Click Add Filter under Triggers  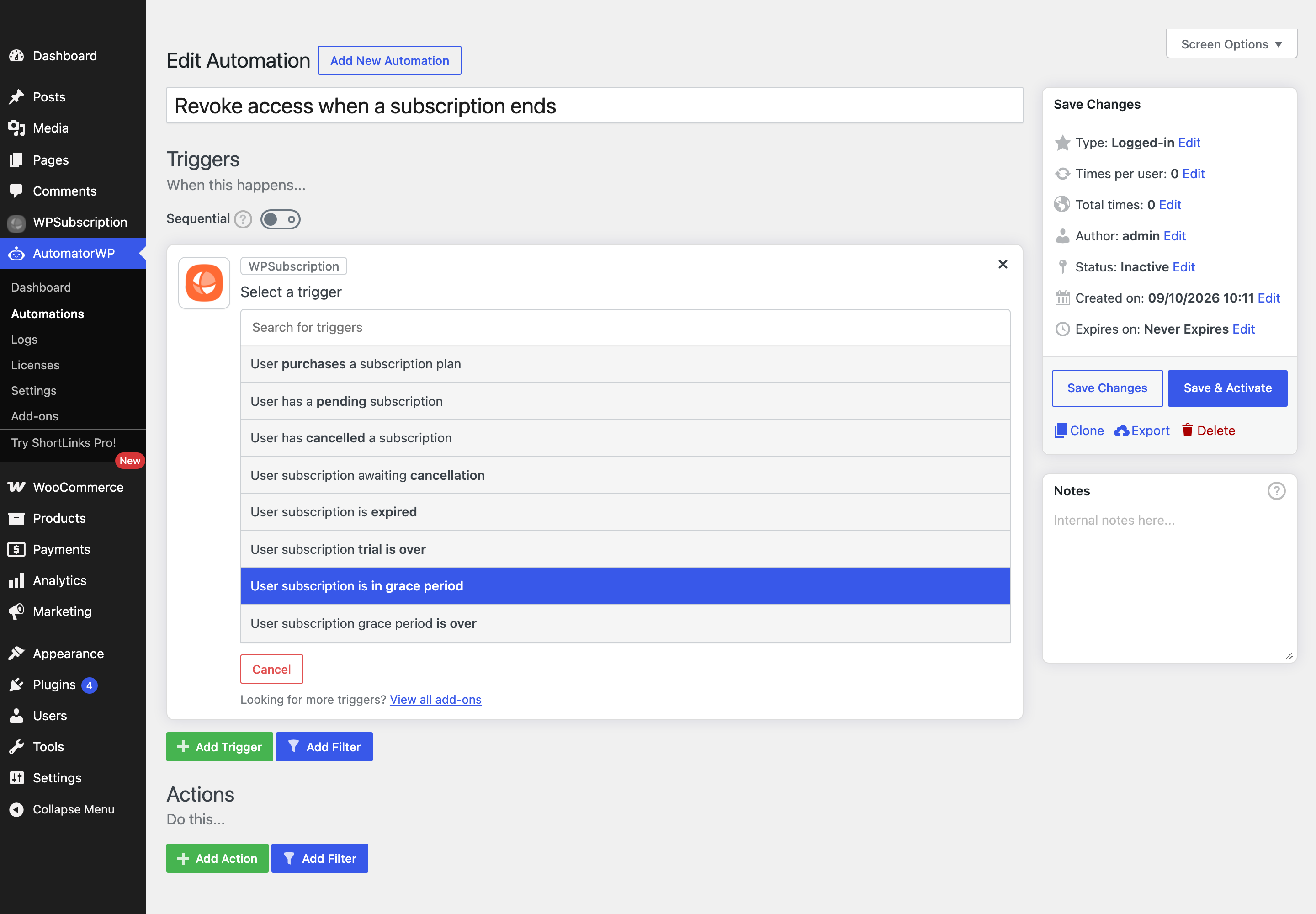coord(324,747)
